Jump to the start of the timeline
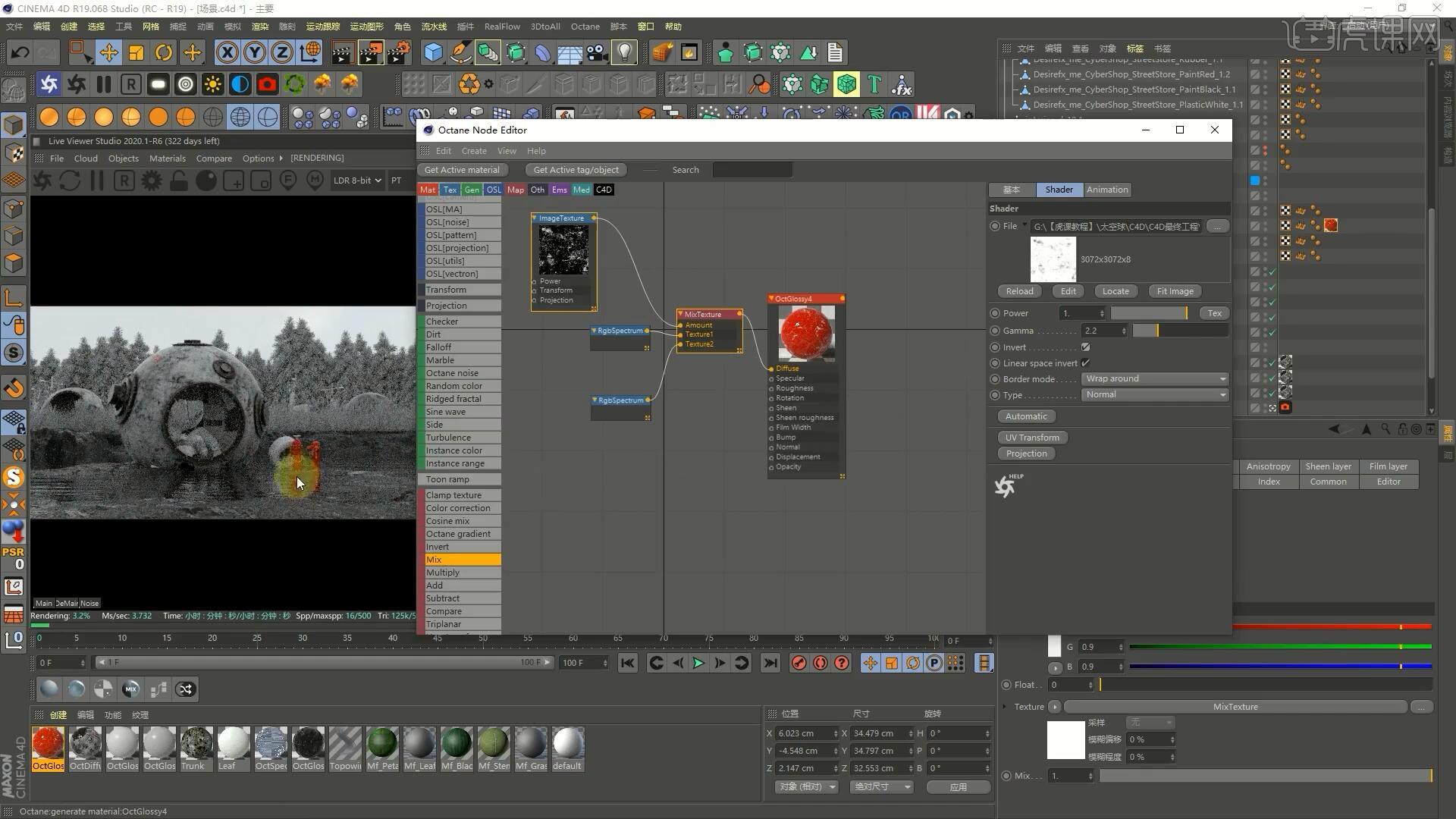The width and height of the screenshot is (1456, 819). 627,663
